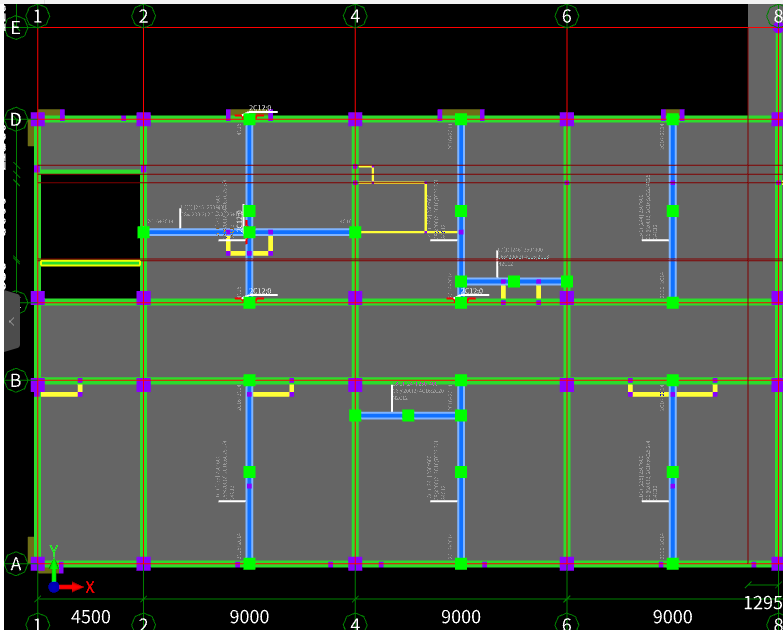The width and height of the screenshot is (783, 630).
Task: Select axis bubble A at bottom left
Action: [x=15, y=565]
